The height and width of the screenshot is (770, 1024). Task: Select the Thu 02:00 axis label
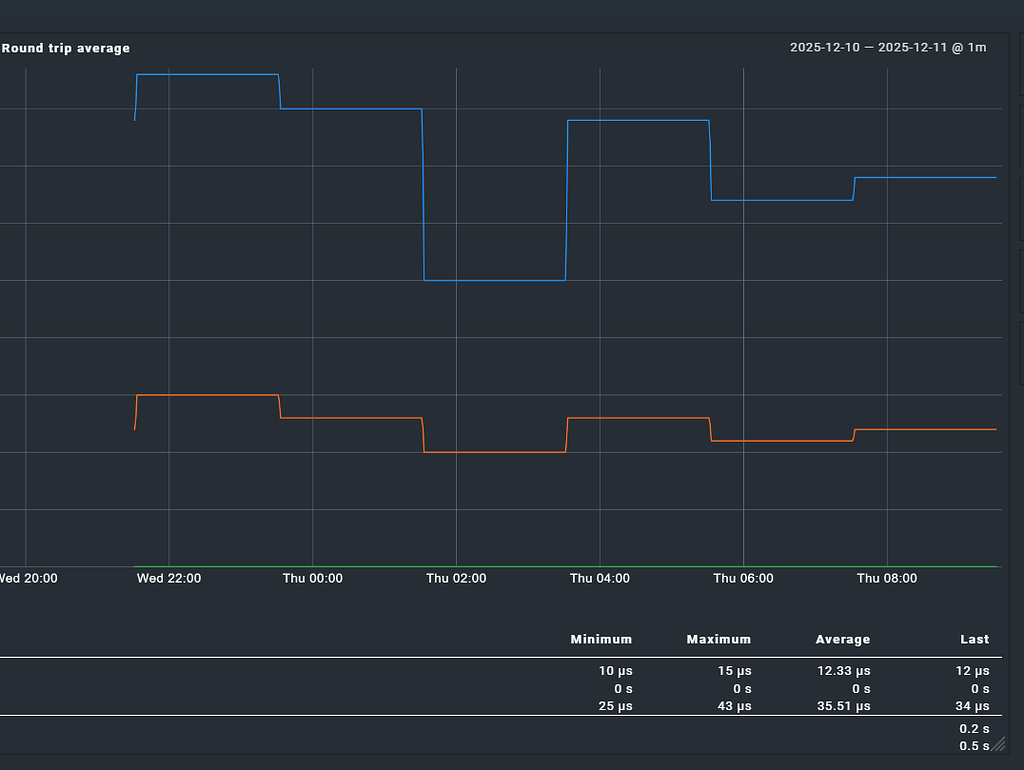(456, 578)
